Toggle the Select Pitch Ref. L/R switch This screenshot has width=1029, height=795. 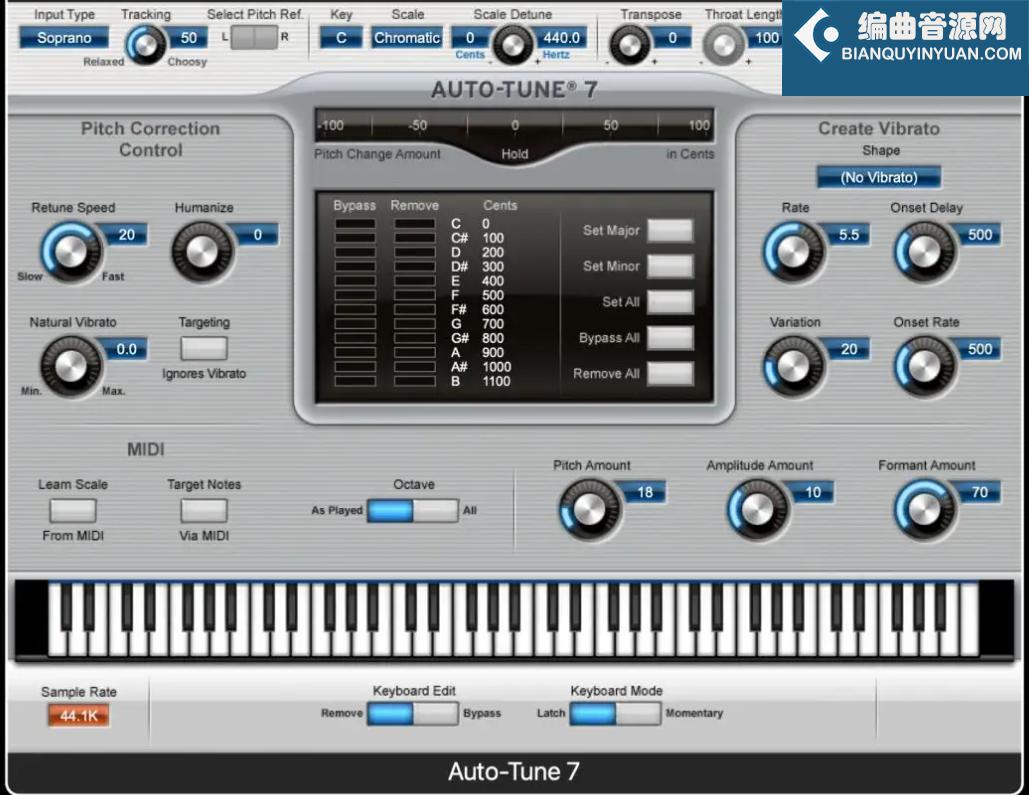(x=254, y=37)
